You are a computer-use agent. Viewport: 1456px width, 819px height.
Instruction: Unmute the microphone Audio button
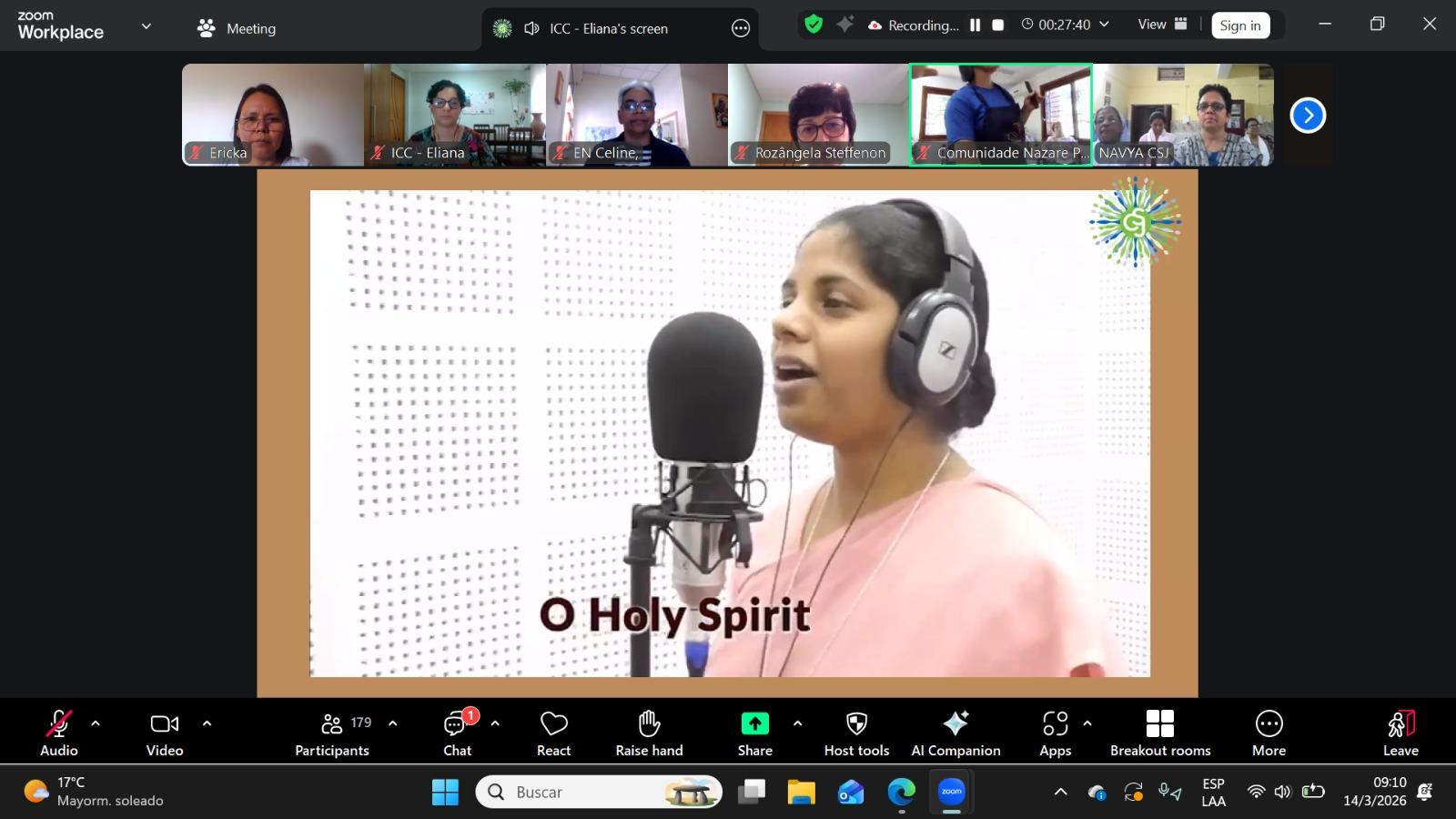tap(59, 733)
